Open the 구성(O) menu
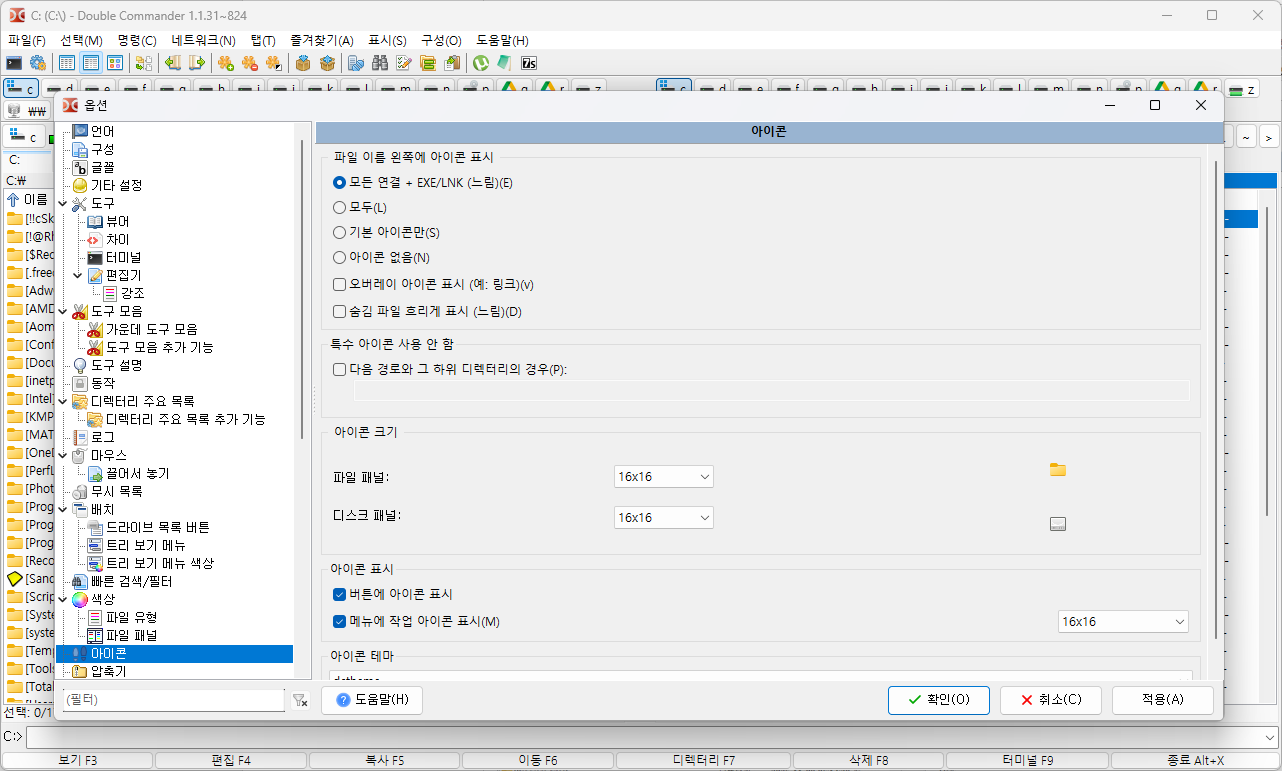 click(441, 40)
